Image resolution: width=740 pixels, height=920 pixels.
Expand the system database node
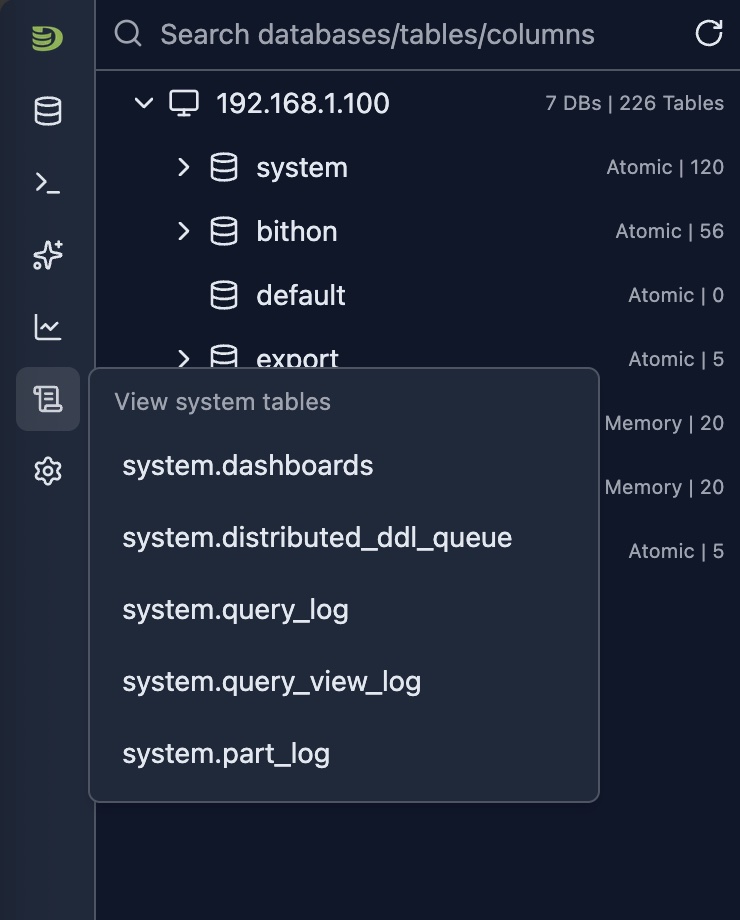183,167
